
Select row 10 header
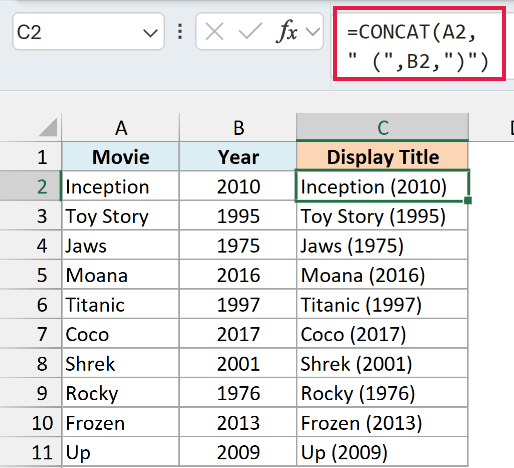pos(31,422)
